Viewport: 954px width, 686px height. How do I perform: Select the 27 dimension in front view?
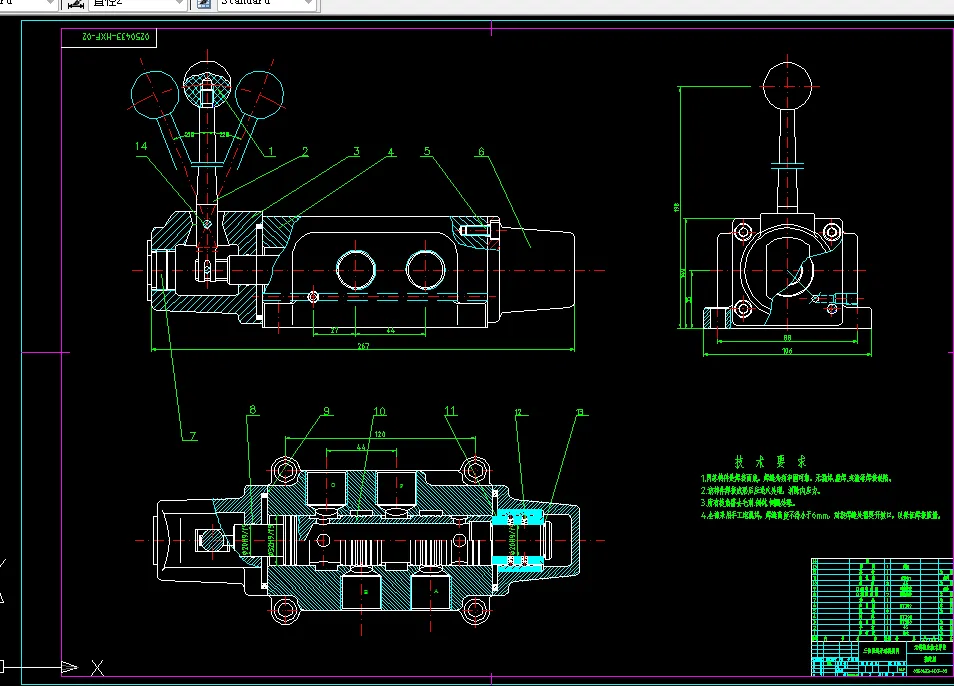(x=335, y=330)
